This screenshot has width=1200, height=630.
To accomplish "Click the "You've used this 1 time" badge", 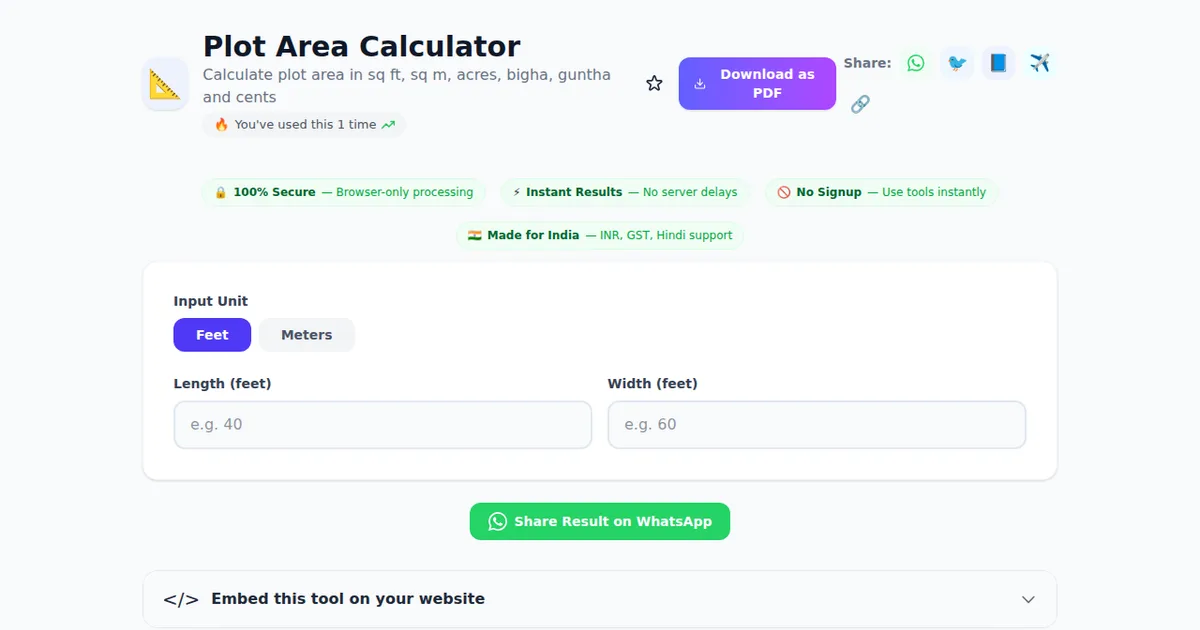I will point(304,125).
